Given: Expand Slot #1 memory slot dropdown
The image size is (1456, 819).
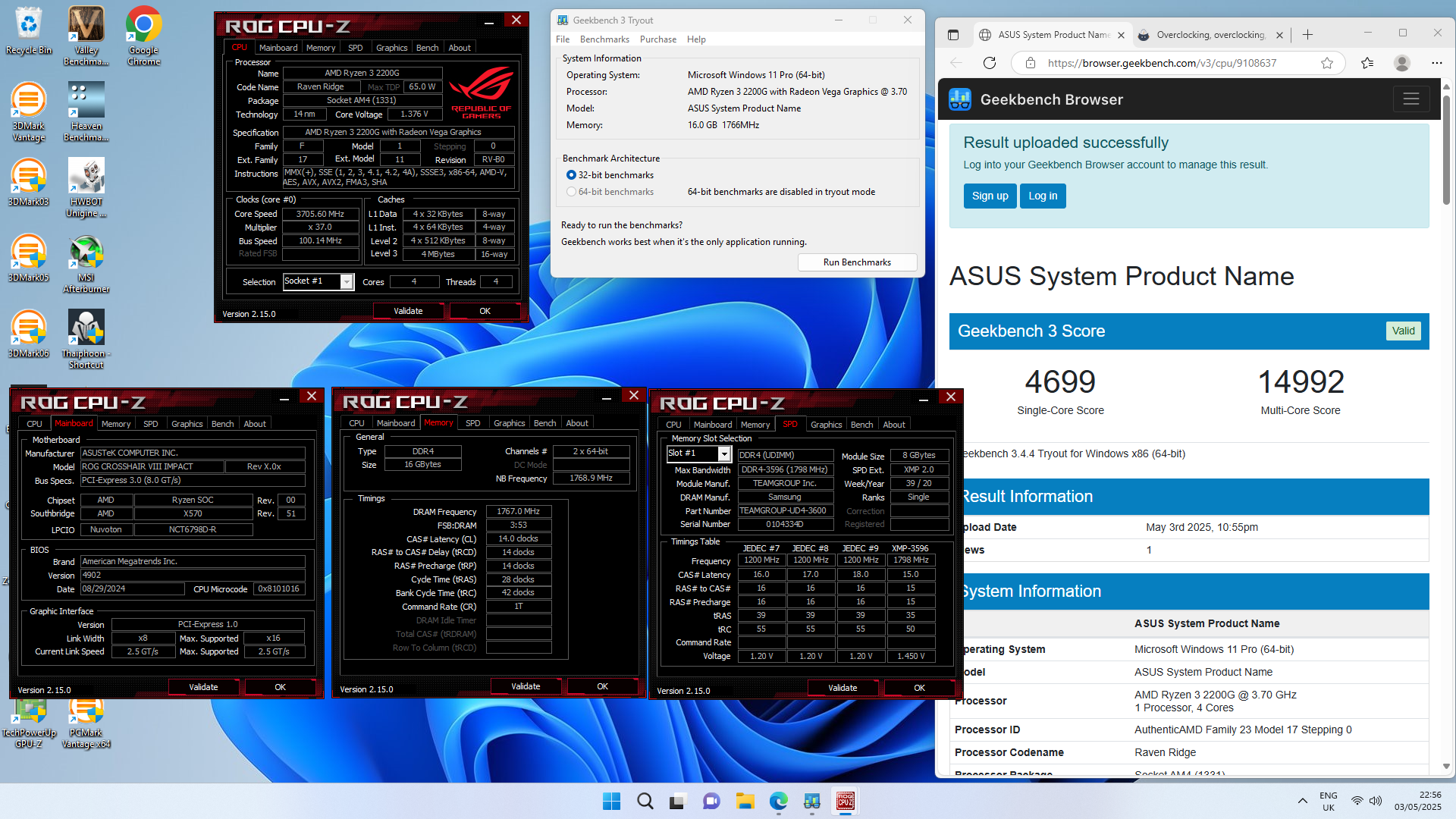Looking at the screenshot, I should (724, 453).
